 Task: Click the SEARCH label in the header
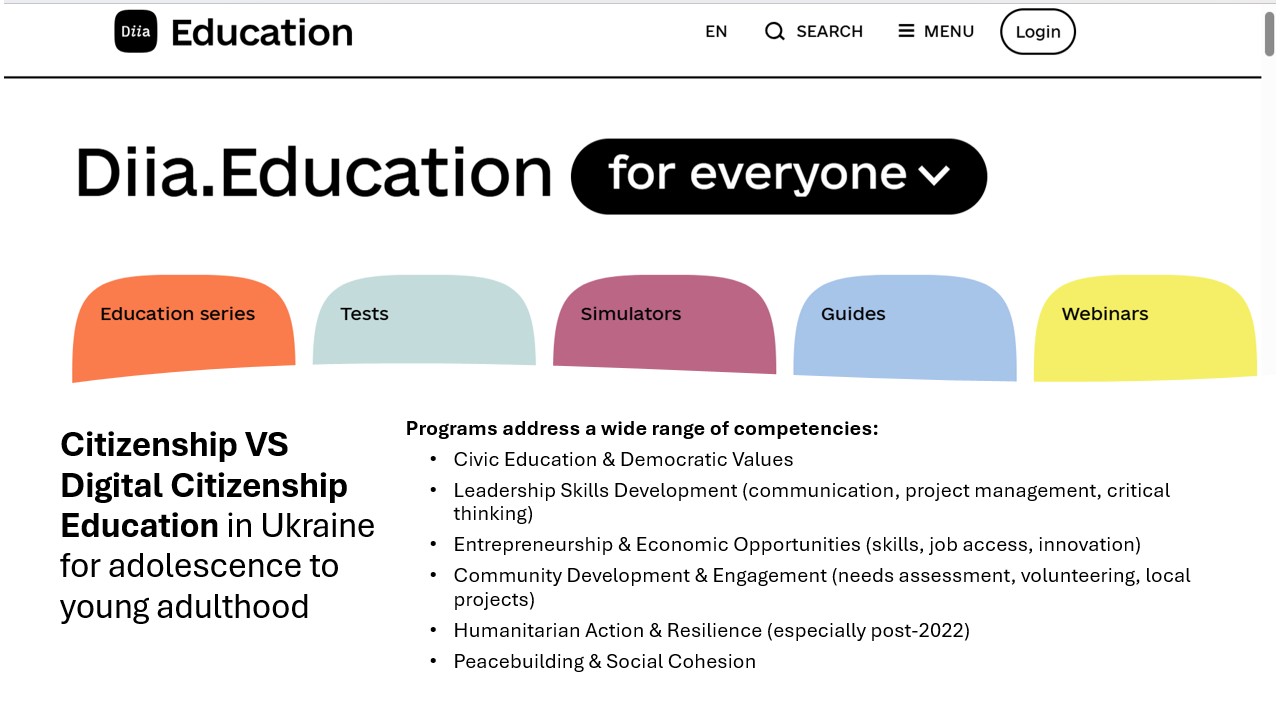click(x=829, y=32)
